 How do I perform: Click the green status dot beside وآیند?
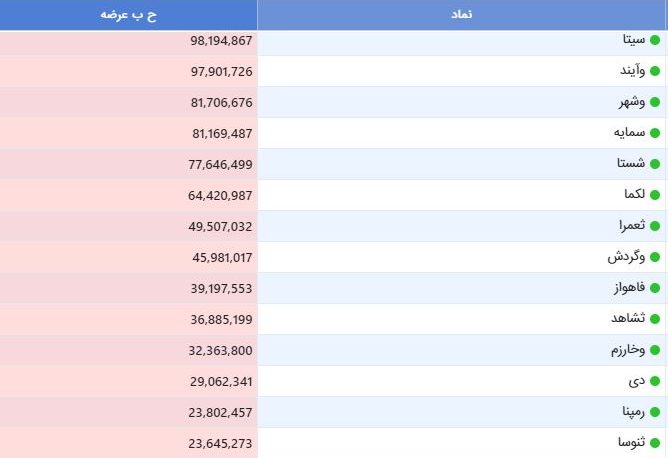pos(655,71)
